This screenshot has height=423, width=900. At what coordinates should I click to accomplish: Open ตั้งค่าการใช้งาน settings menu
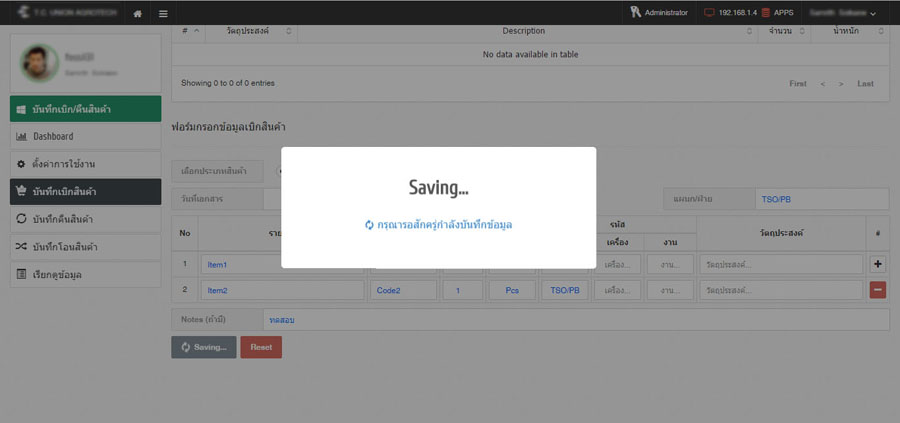click(x=86, y=164)
